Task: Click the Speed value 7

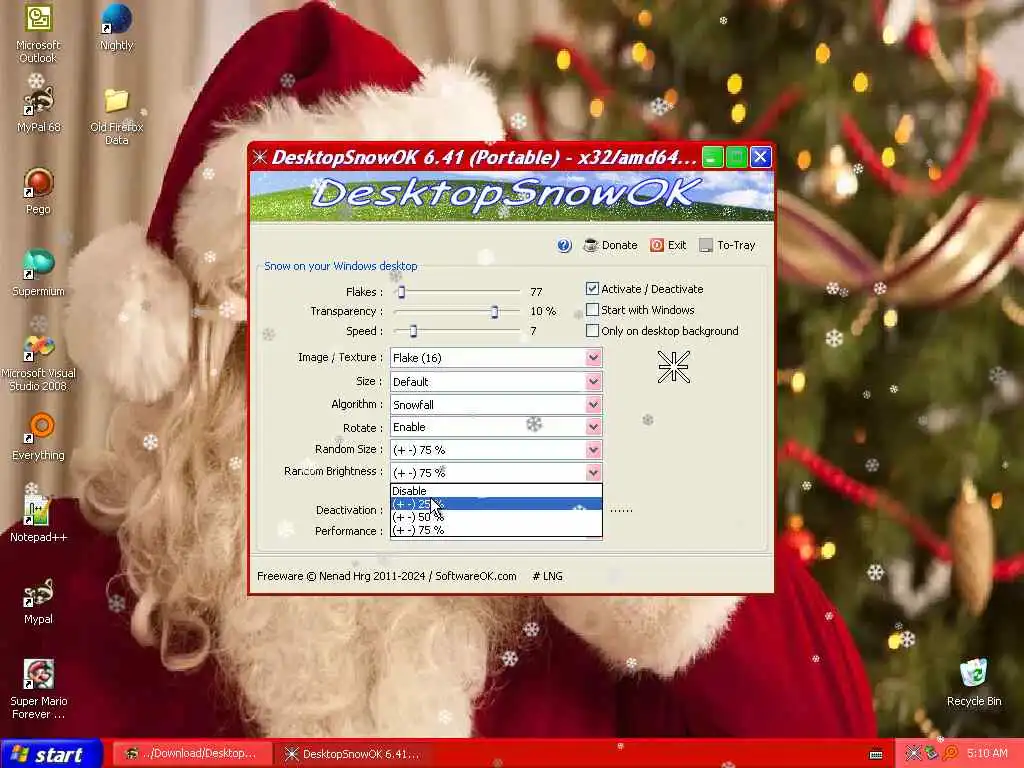Action: [x=533, y=331]
